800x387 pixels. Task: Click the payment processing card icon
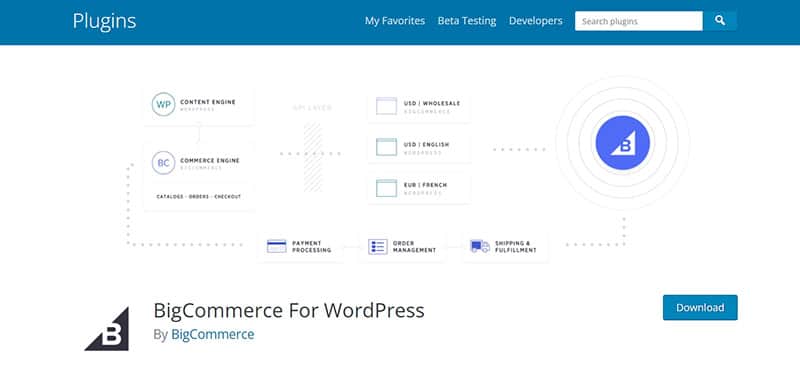[x=277, y=247]
